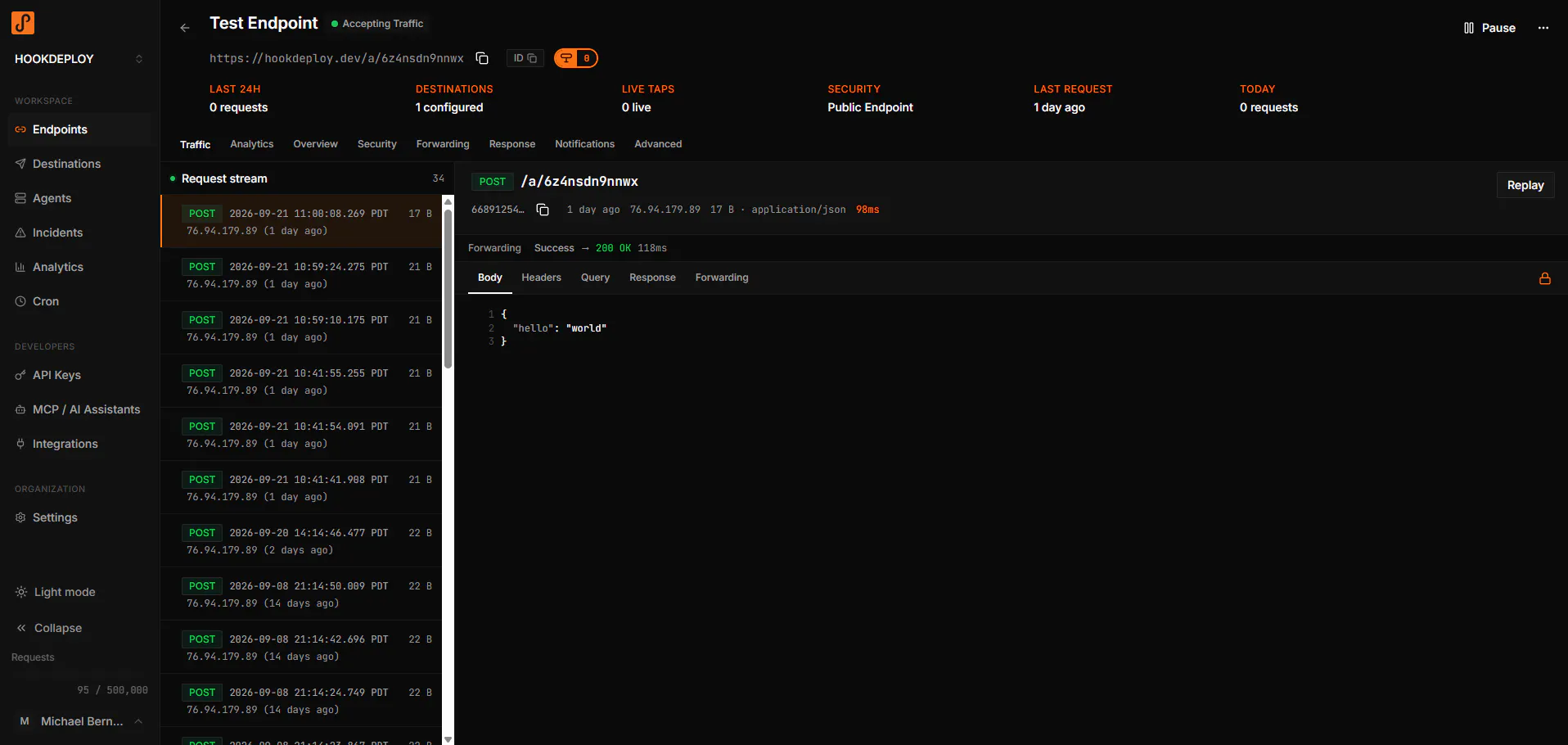Open API Keys in the sidebar
The height and width of the screenshot is (745, 1568).
tap(79, 375)
